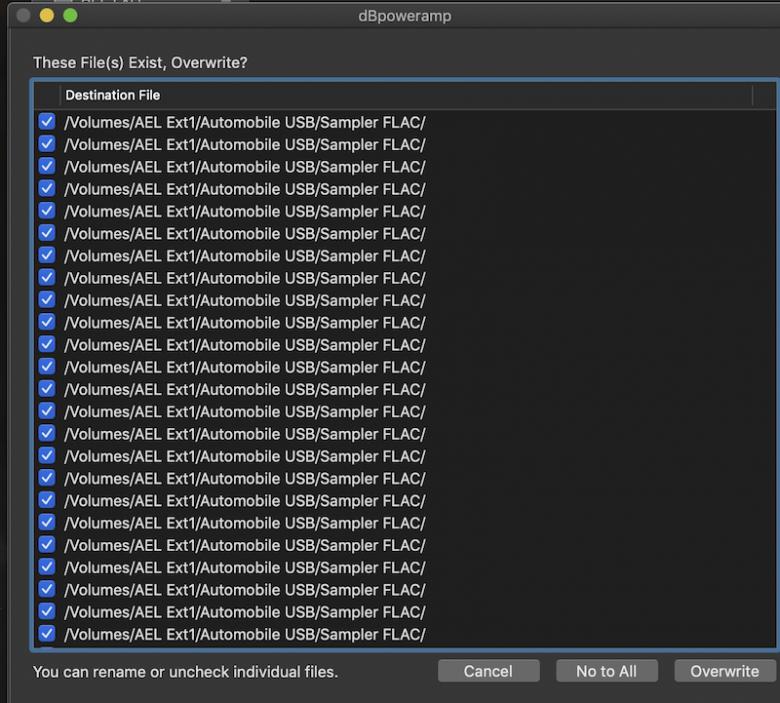Toggle the tenth row's checkbox

[x=47, y=322]
